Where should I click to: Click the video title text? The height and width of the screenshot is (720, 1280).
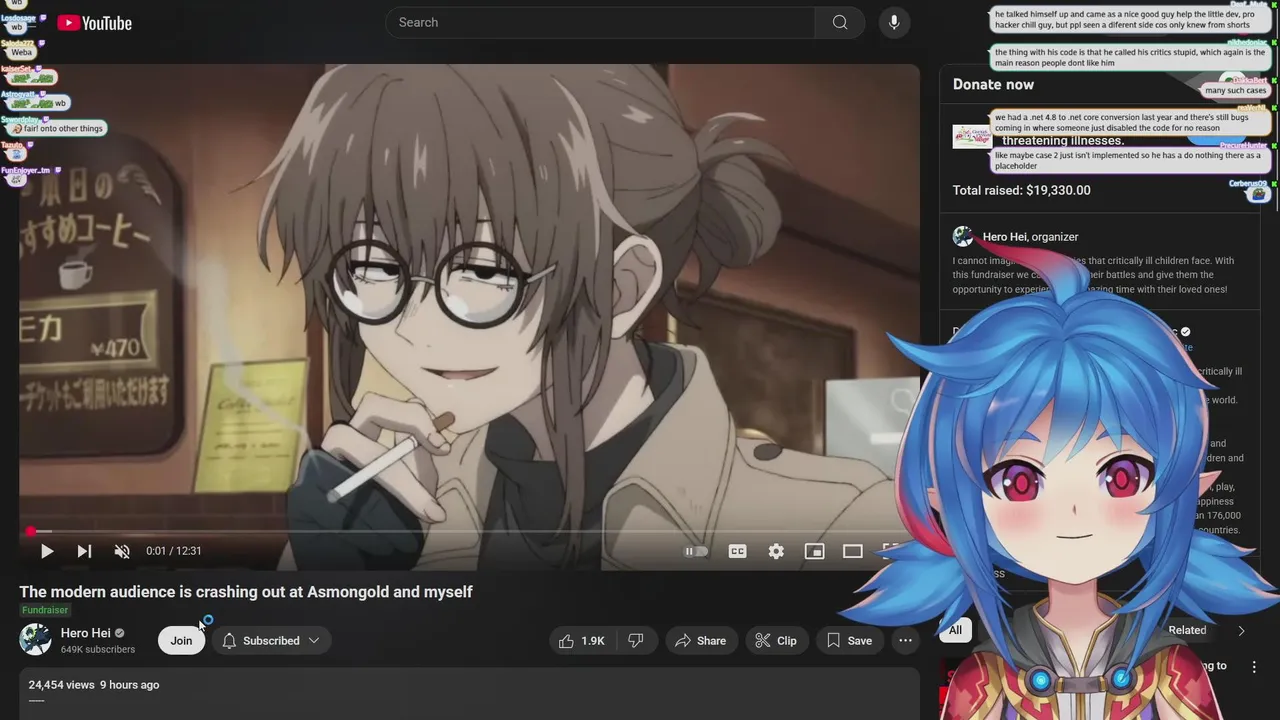coord(246,592)
